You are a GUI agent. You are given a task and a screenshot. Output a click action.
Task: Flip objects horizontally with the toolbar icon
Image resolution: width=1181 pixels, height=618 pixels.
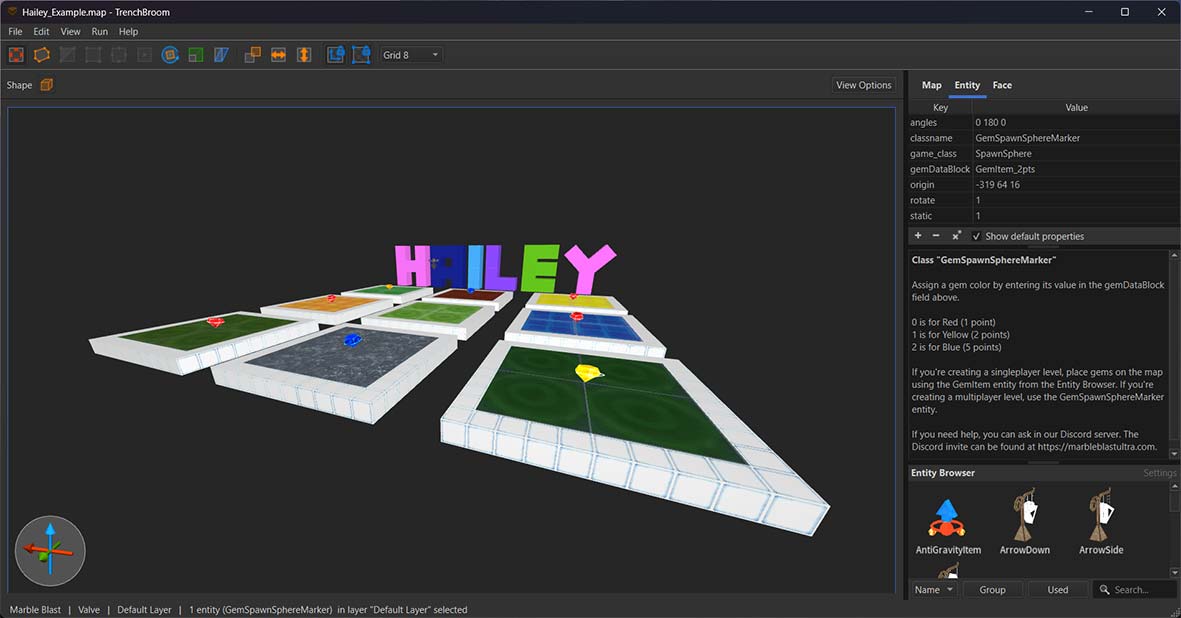278,55
